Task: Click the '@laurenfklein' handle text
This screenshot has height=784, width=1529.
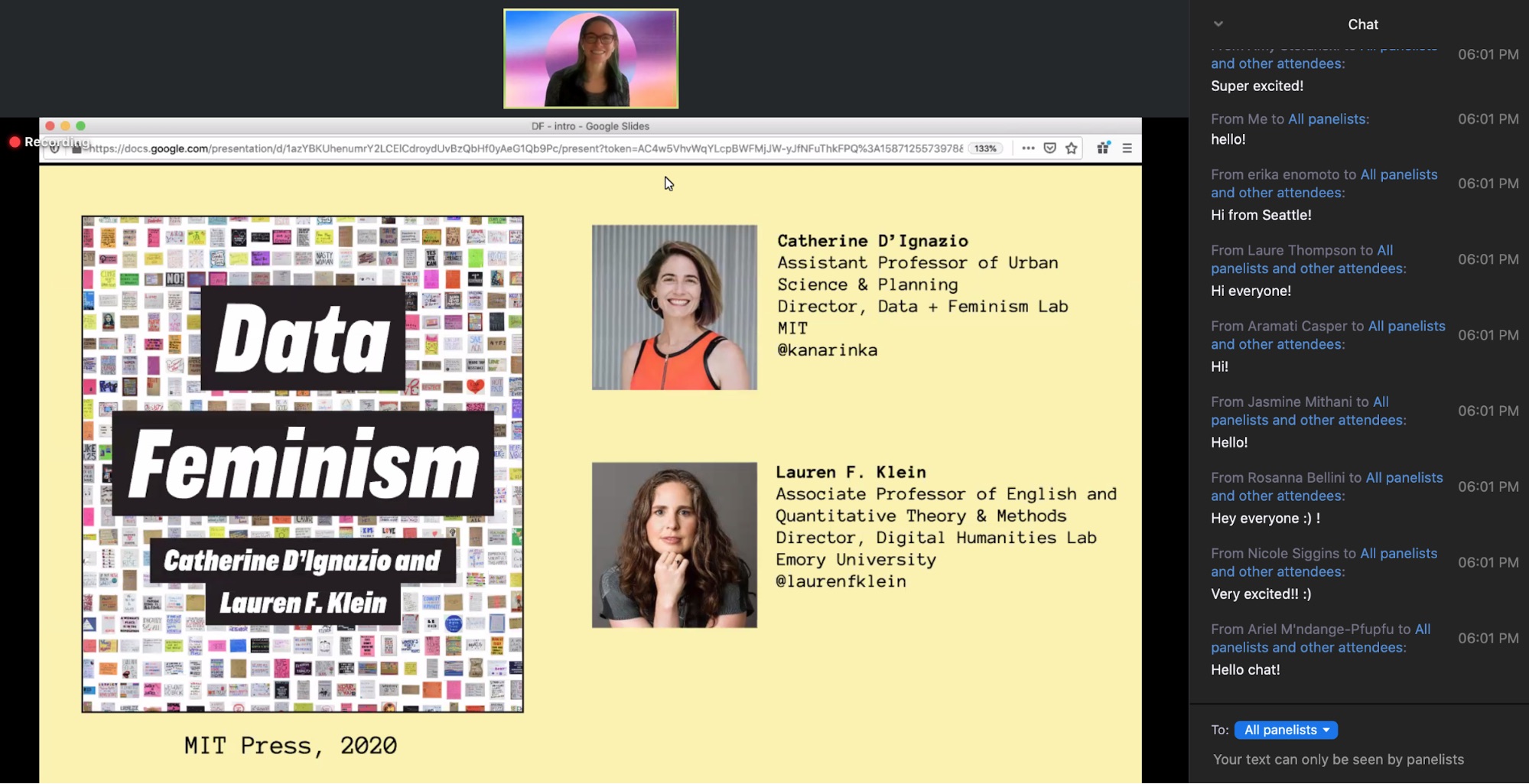Action: point(841,581)
